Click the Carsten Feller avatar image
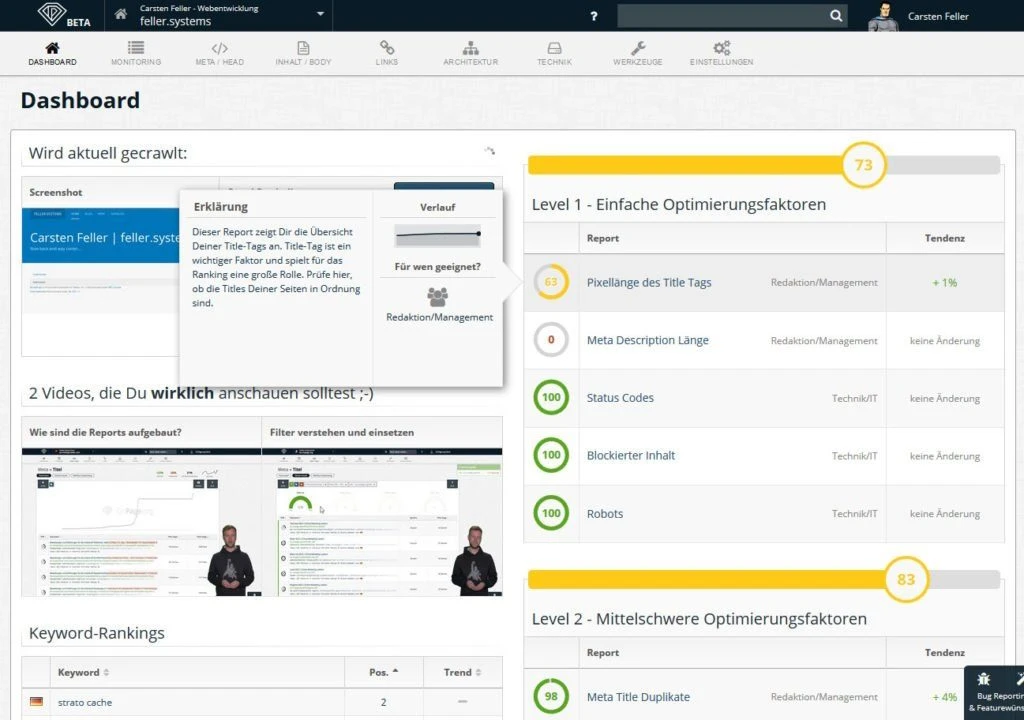The width and height of the screenshot is (1024, 720). (x=882, y=16)
